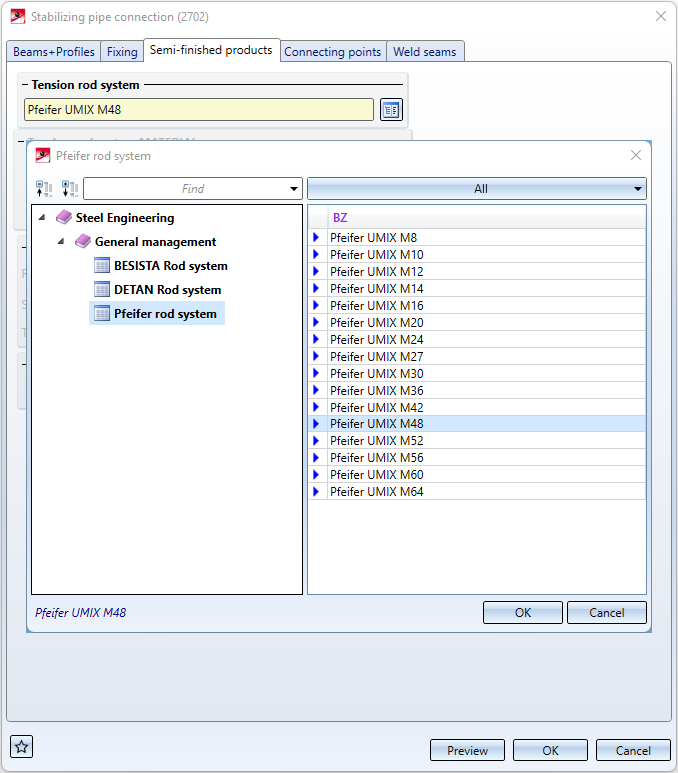The height and width of the screenshot is (773, 678).
Task: Click the row arrow of Pfeifer UMIX M30
Action: tap(317, 373)
